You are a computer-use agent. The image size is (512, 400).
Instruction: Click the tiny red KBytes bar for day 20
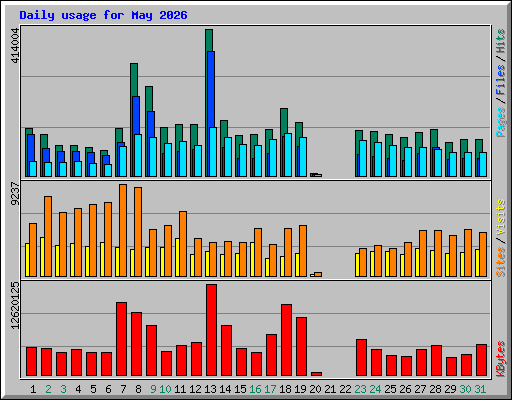[316, 374]
